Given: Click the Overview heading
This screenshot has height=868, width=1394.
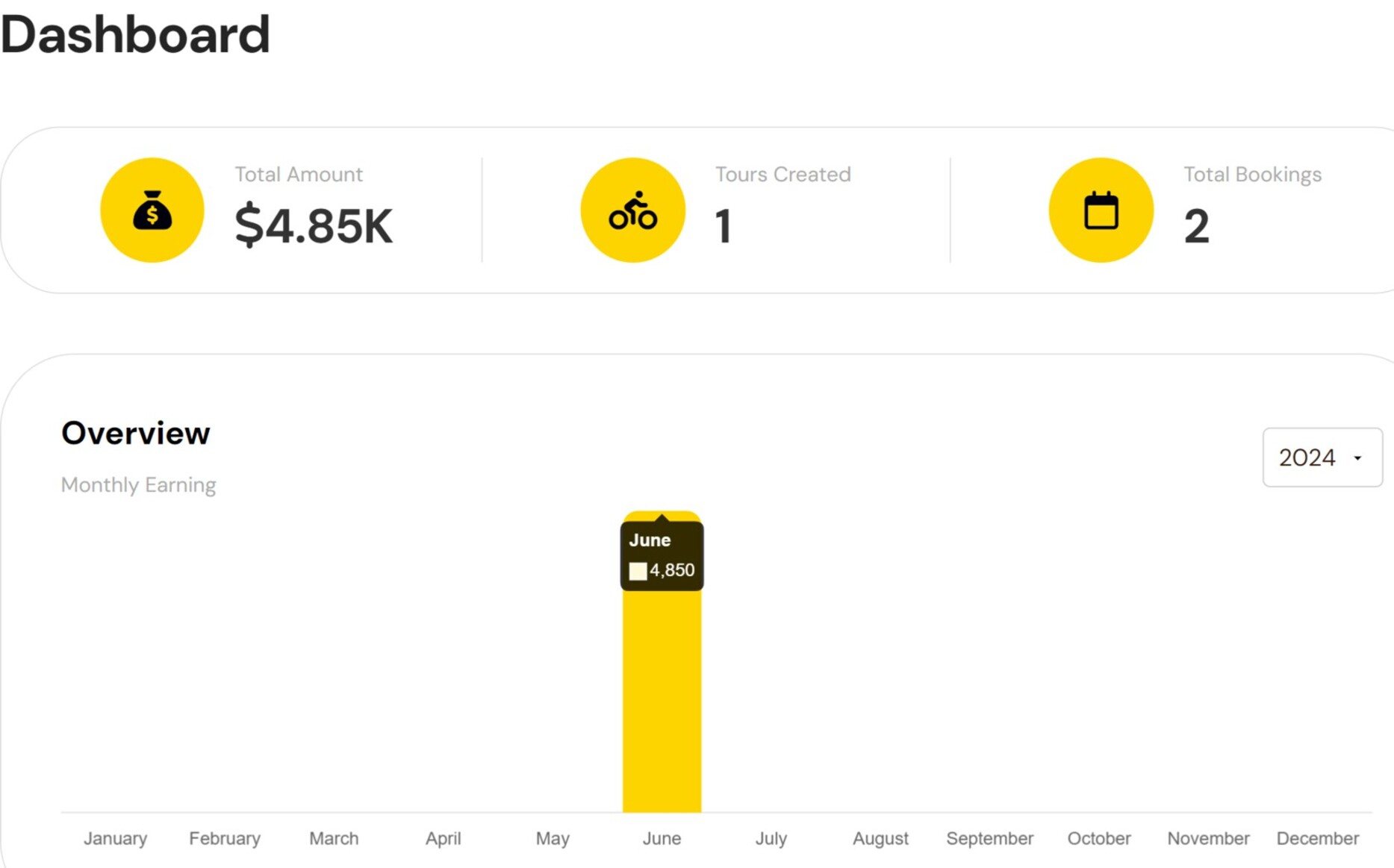Looking at the screenshot, I should coord(136,433).
